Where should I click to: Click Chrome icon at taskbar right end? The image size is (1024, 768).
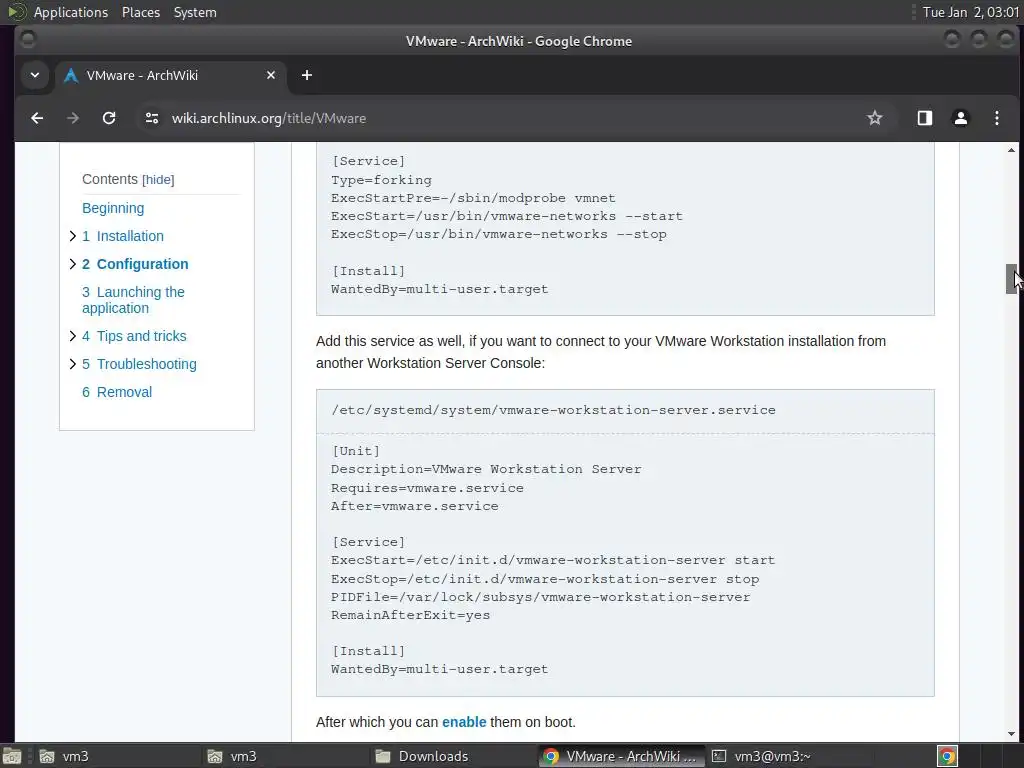click(x=947, y=756)
